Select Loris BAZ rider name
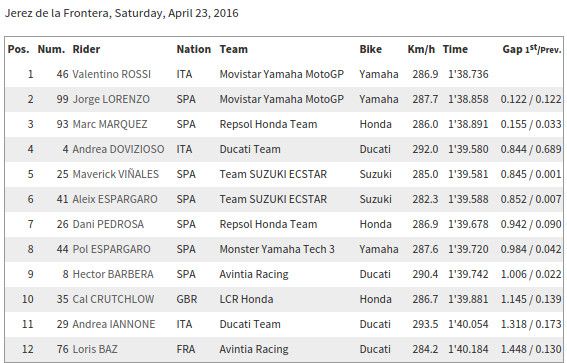This screenshot has width=567, height=363. (x=95, y=349)
